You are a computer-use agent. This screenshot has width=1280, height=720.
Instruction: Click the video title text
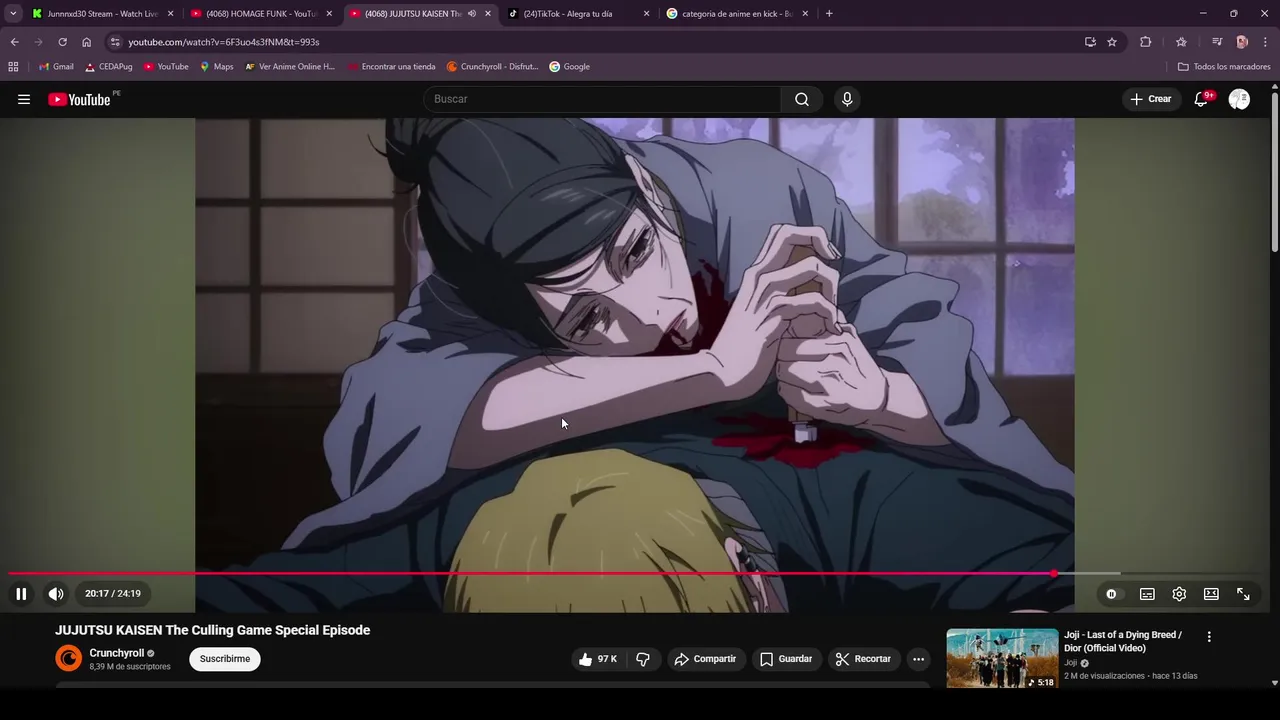212,630
